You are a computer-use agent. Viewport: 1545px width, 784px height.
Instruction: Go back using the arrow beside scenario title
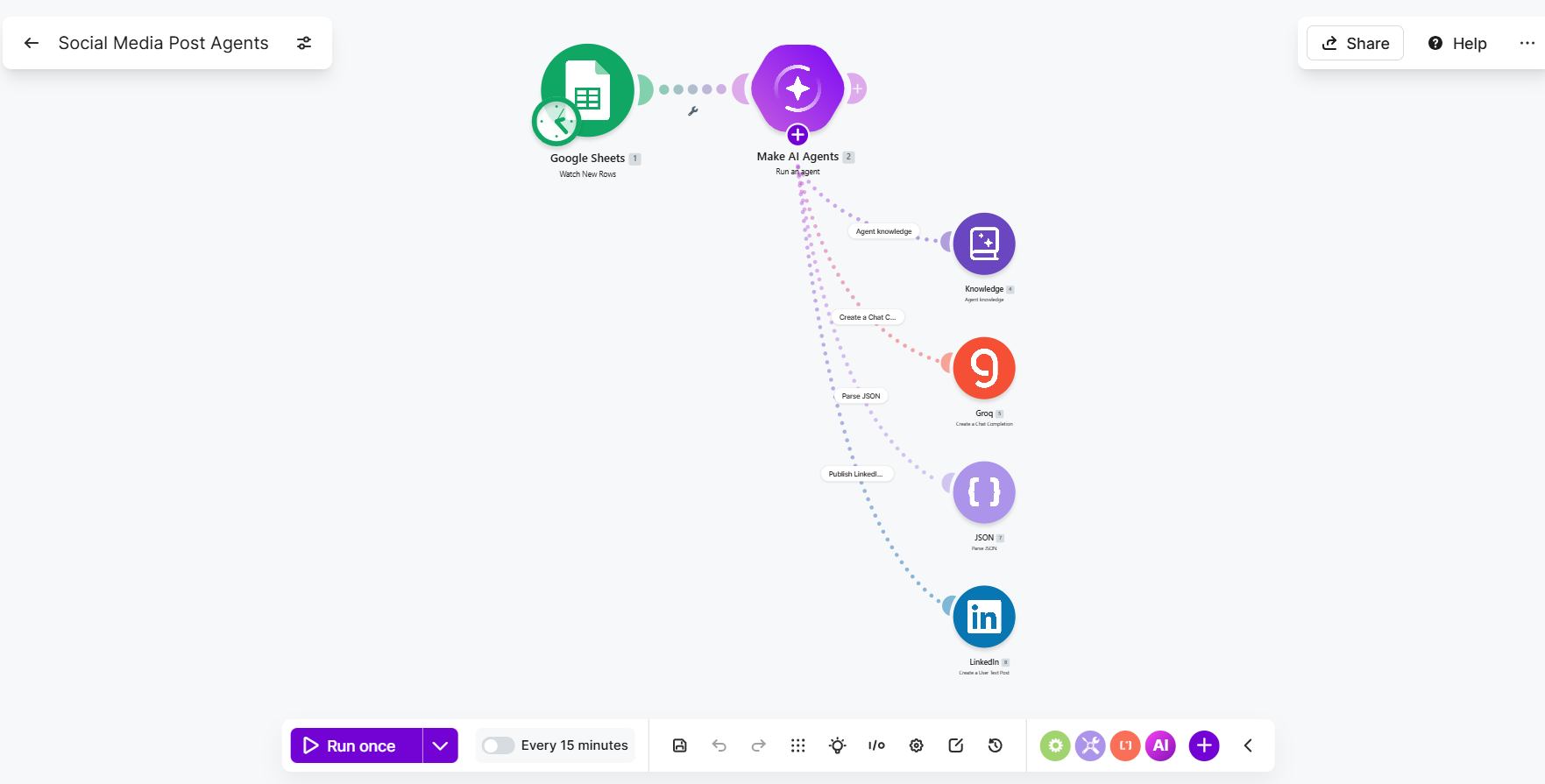(x=32, y=43)
